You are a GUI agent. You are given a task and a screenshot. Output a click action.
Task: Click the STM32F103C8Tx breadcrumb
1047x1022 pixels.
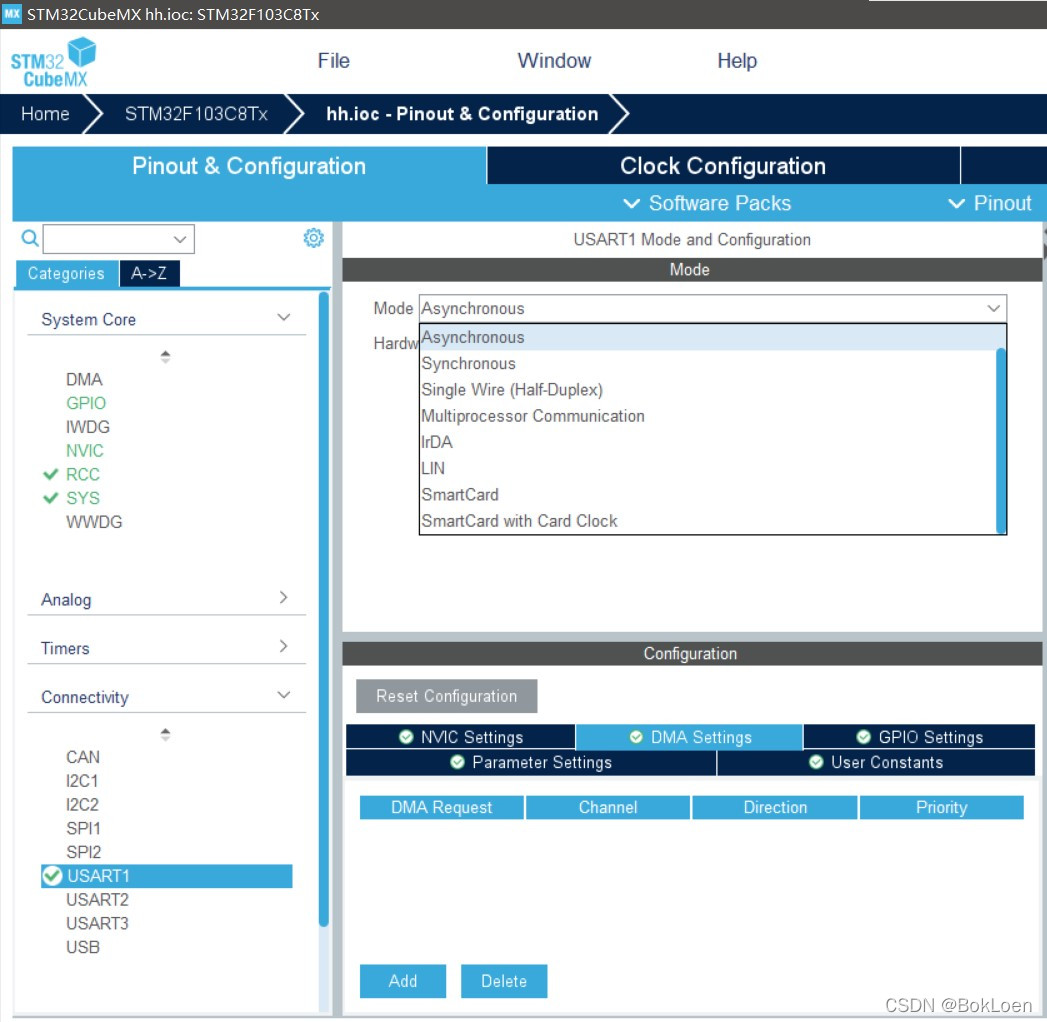(x=196, y=114)
